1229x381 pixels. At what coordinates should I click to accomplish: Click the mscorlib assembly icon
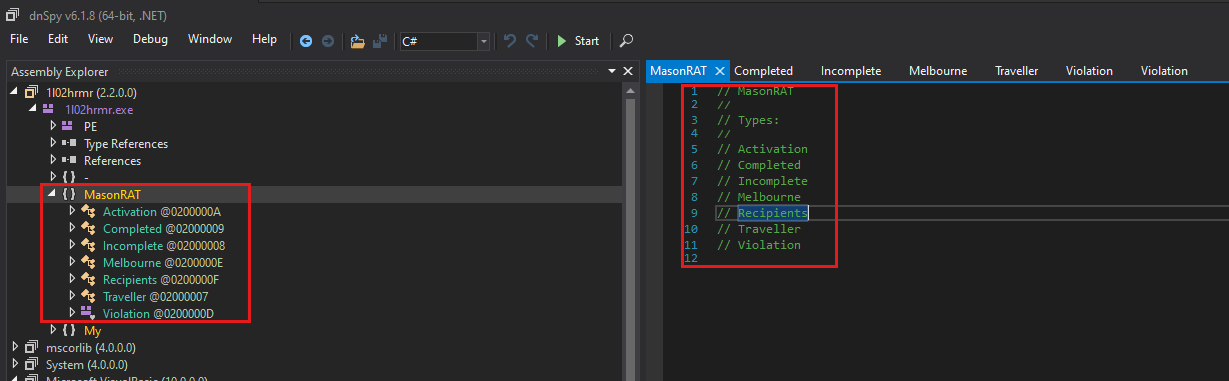click(x=31, y=347)
